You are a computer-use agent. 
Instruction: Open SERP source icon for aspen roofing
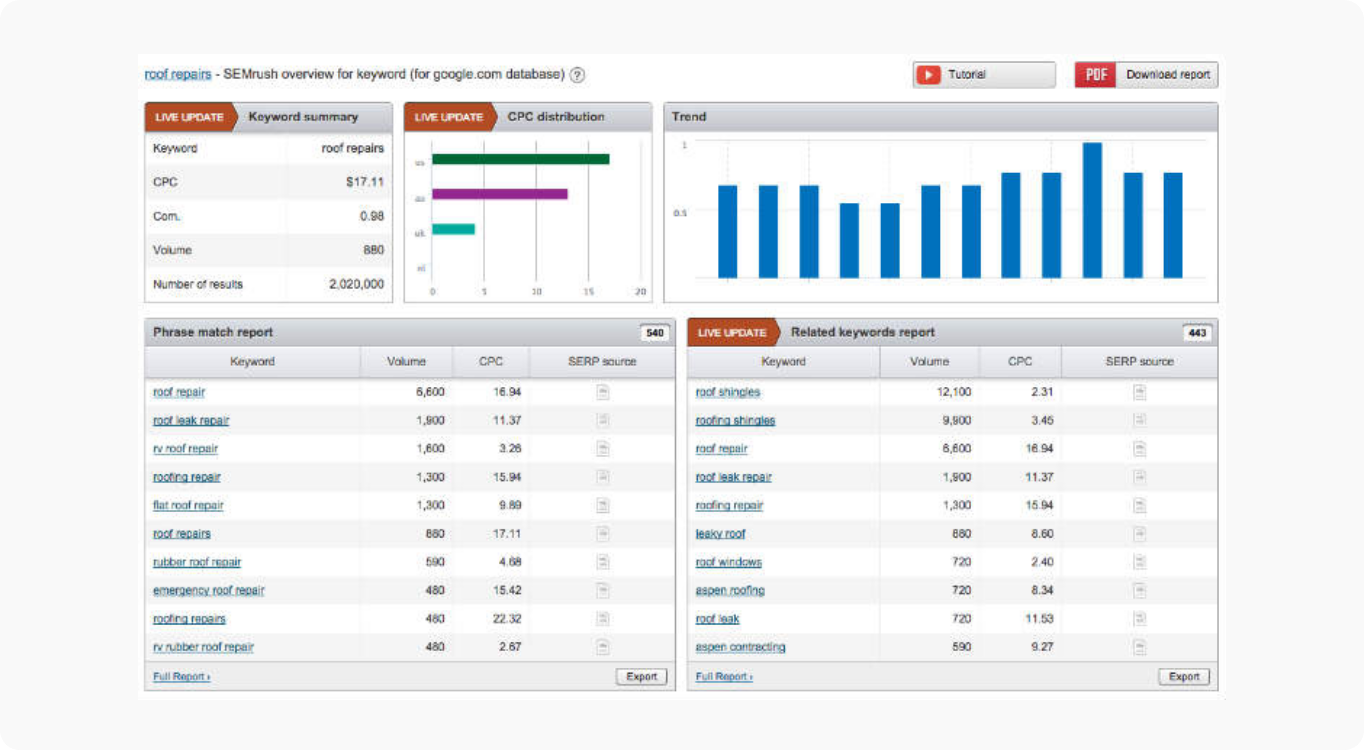pos(1140,590)
